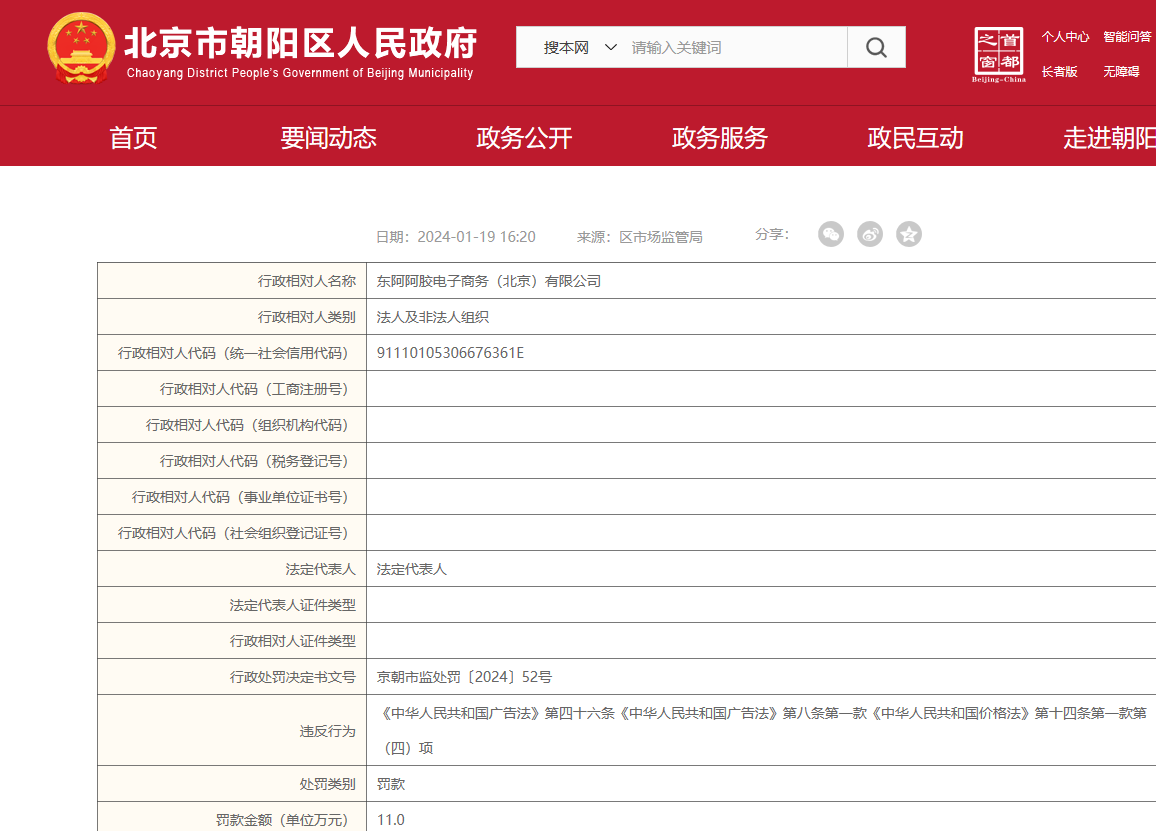Enable 无障碍 accessibility mode
Screen dimensions: 1156x831
1120,70
